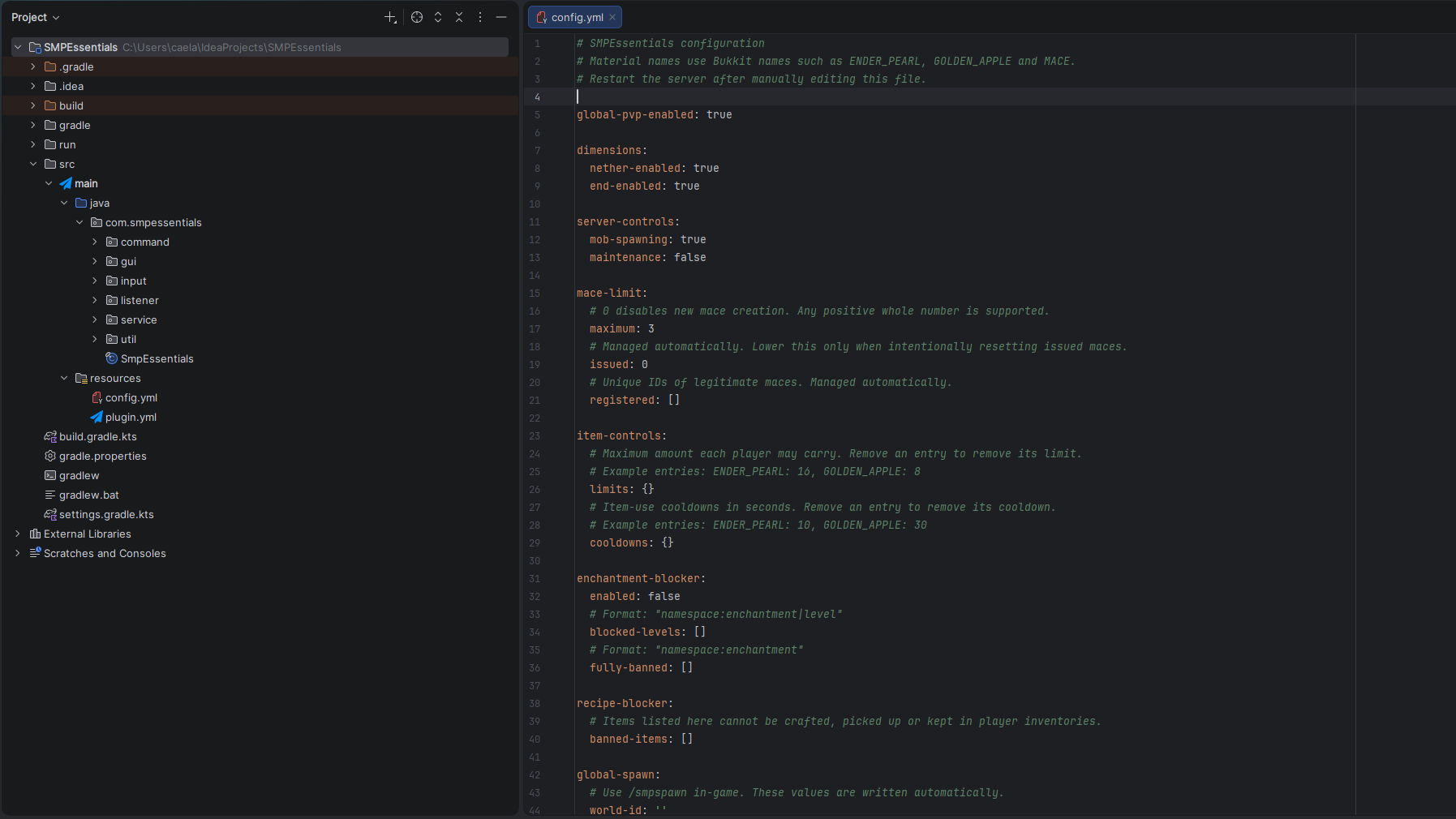
Task: Expand the input package
Action: [95, 281]
